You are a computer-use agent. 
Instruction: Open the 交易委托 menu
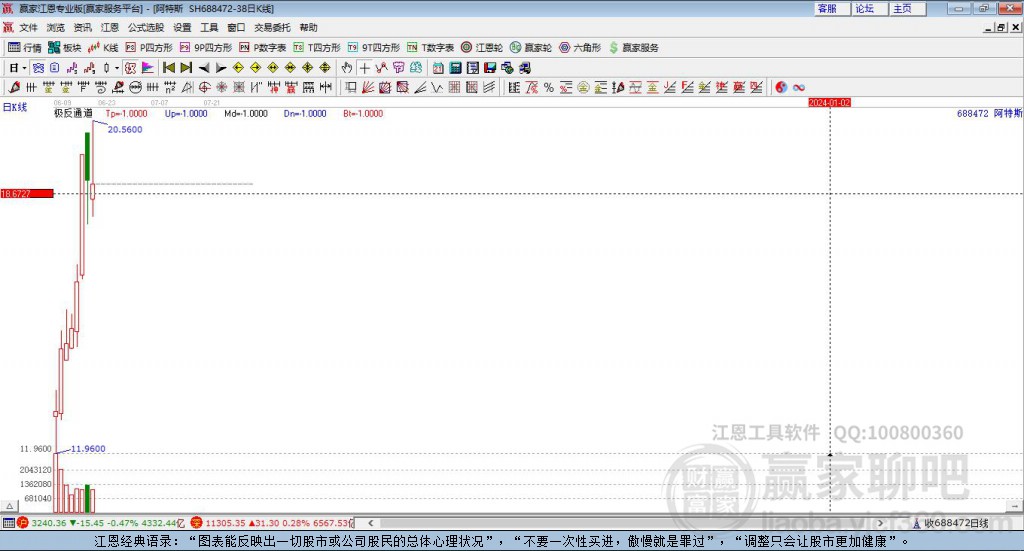click(272, 27)
